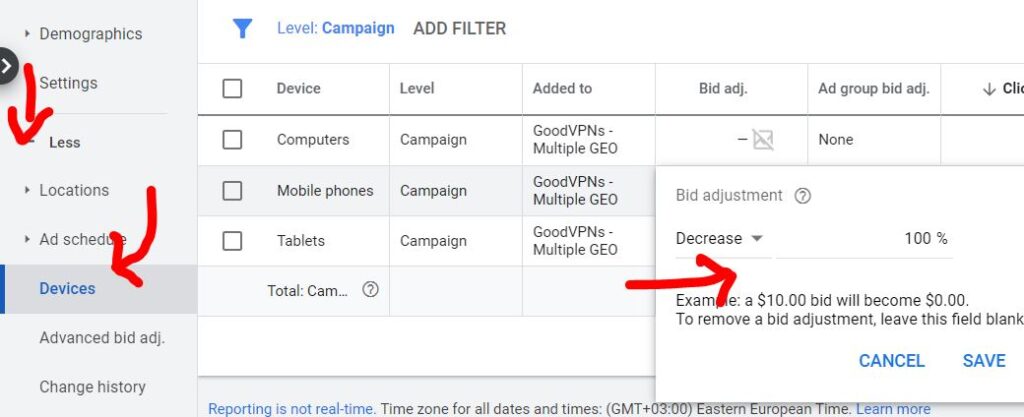Click the Computers bid adjustment edit icon
Image resolution: width=1024 pixels, height=417 pixels.
click(763, 140)
